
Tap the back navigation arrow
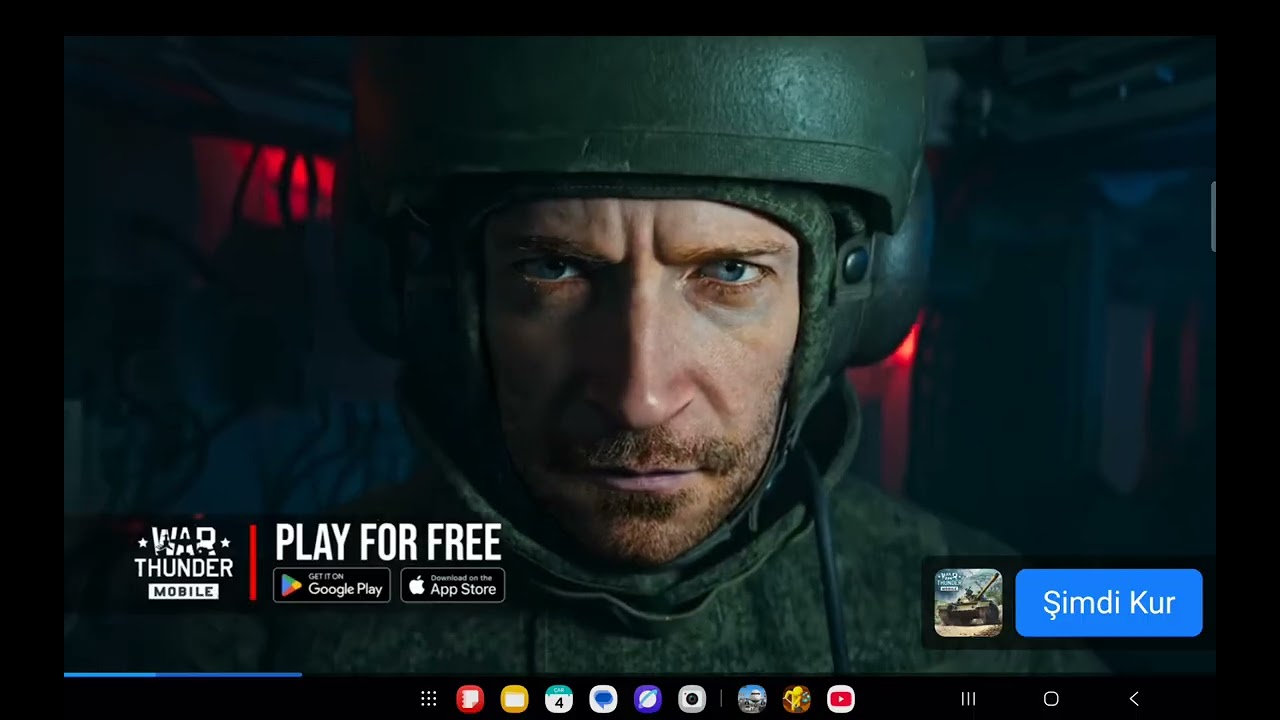tap(1134, 699)
